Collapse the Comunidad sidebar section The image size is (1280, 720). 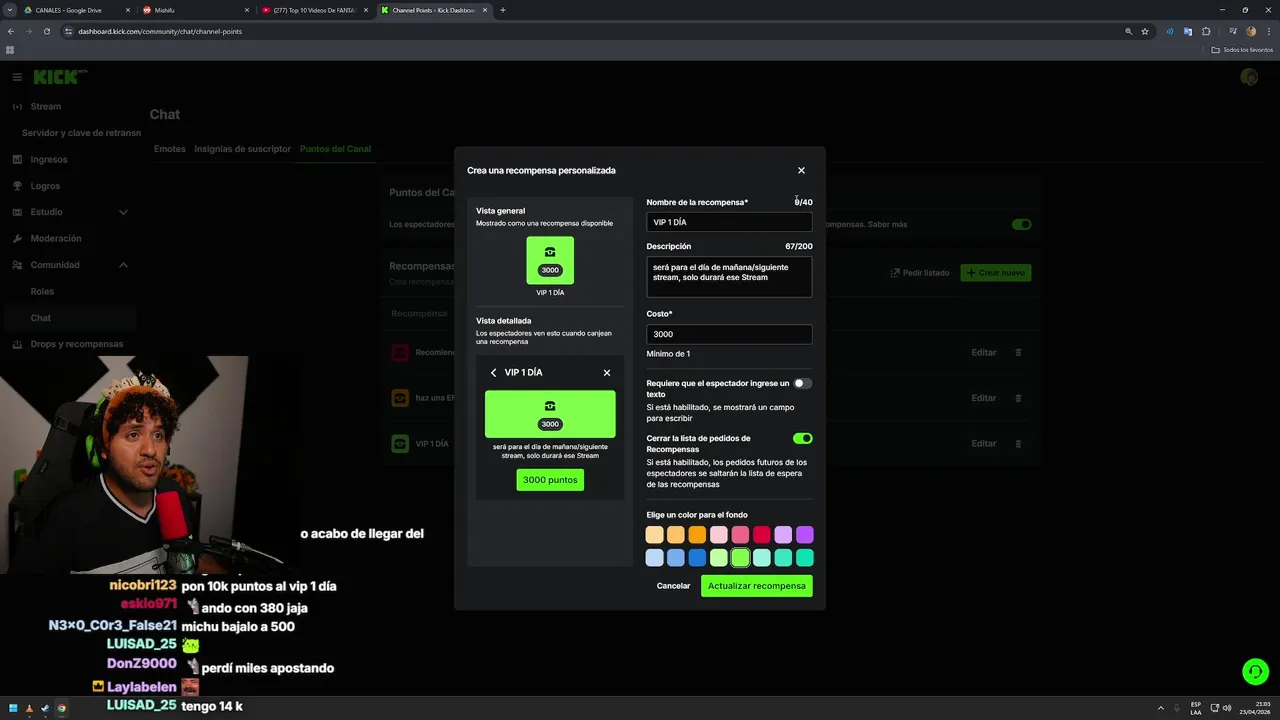click(123, 265)
